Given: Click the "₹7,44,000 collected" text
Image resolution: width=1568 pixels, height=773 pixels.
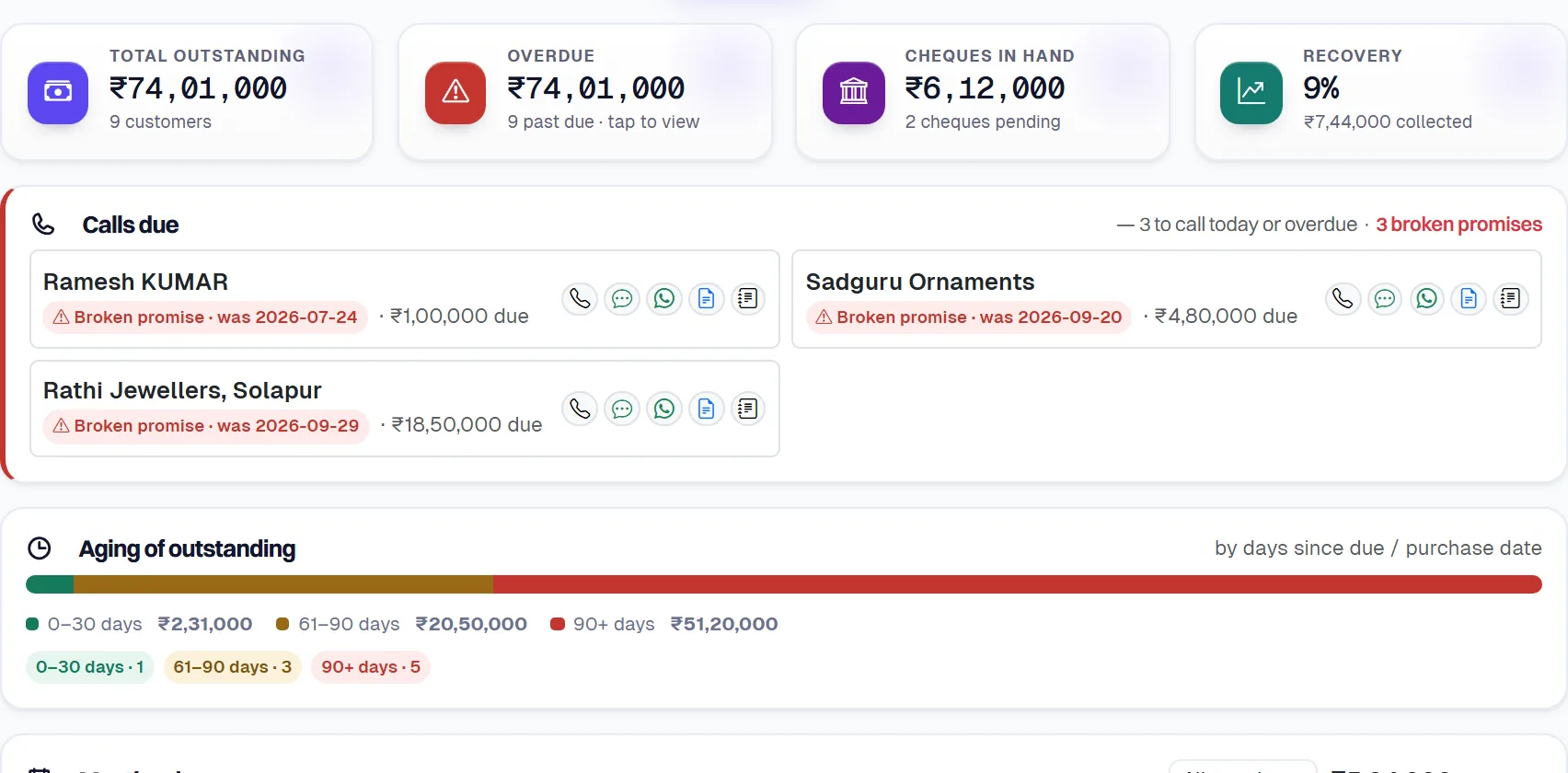Looking at the screenshot, I should tap(1388, 121).
